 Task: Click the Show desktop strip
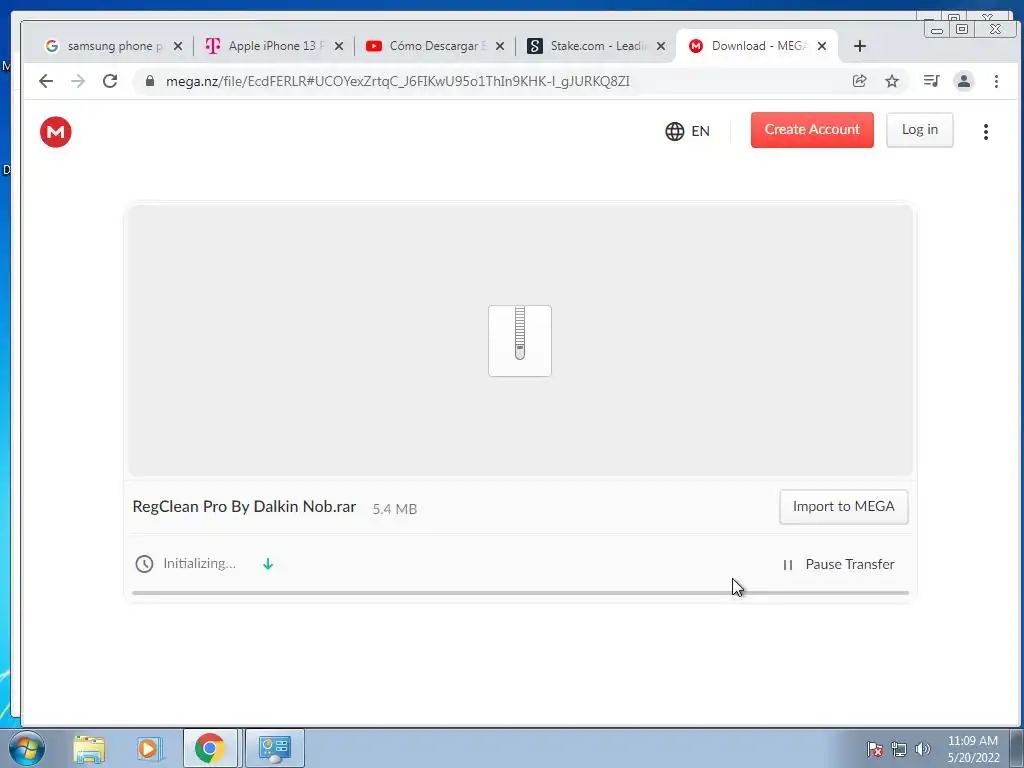click(x=1017, y=748)
